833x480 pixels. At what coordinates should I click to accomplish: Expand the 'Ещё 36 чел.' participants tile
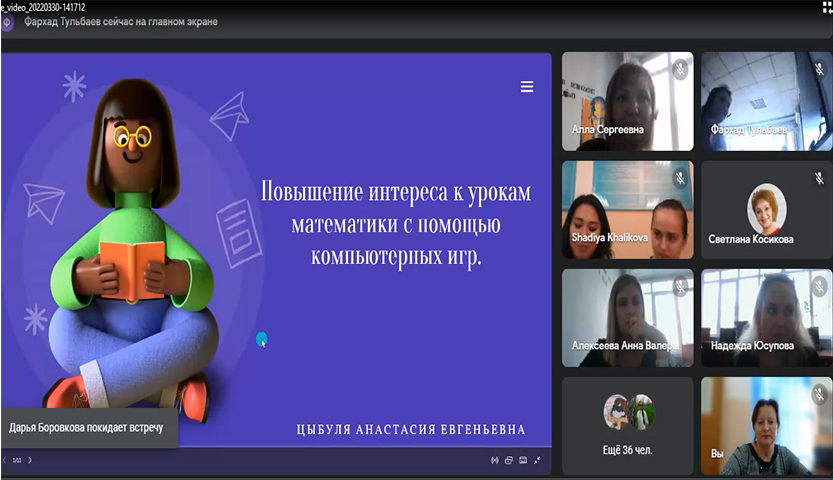coord(627,426)
